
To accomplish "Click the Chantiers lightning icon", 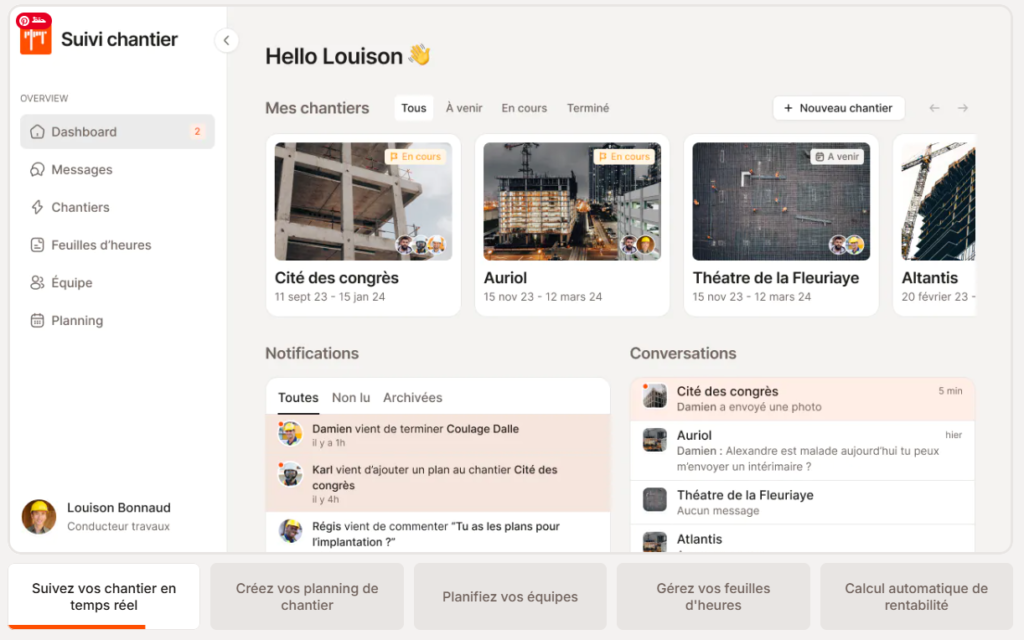I will coord(37,207).
